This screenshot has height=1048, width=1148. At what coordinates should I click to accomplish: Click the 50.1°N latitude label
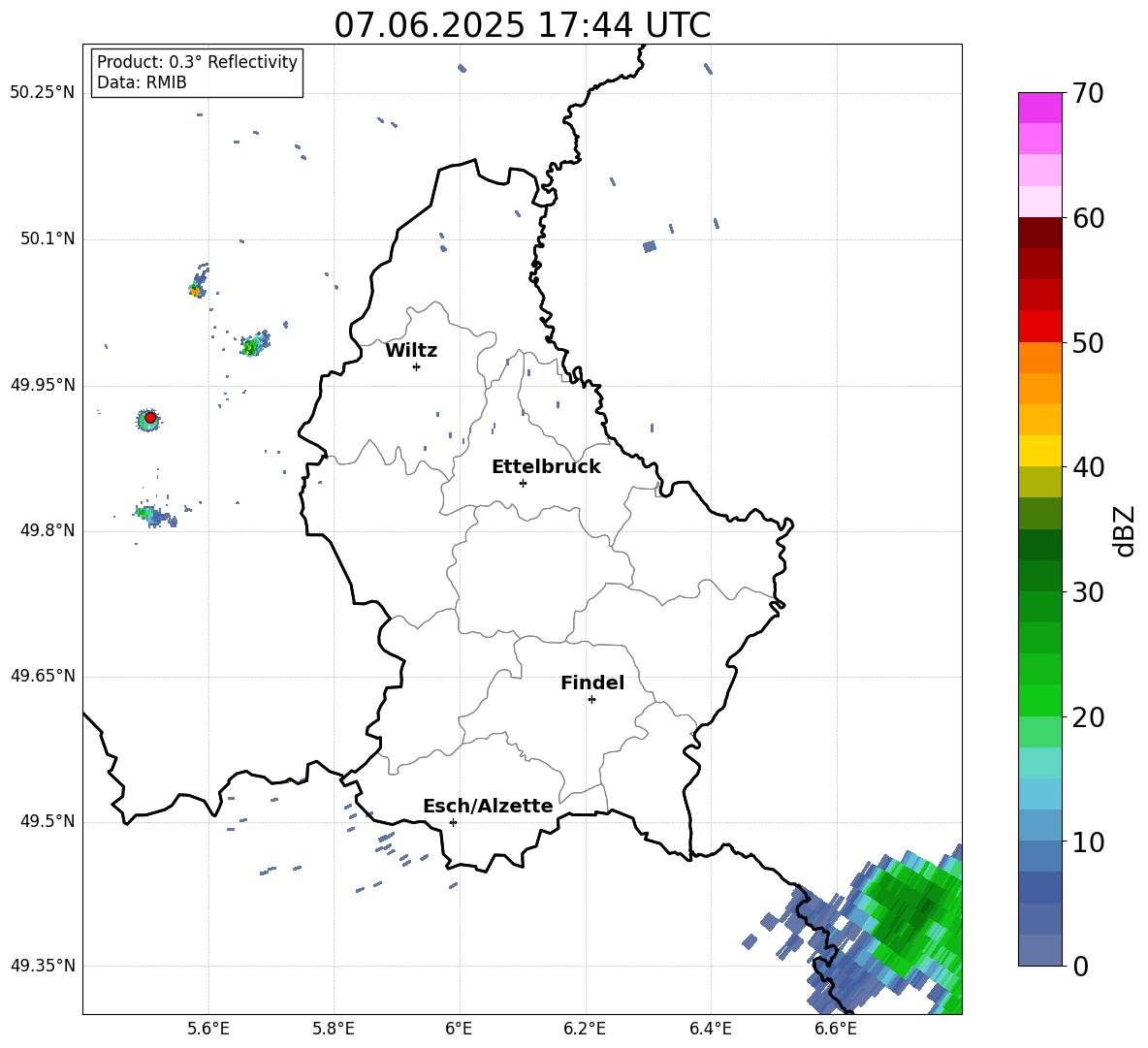tap(48, 239)
